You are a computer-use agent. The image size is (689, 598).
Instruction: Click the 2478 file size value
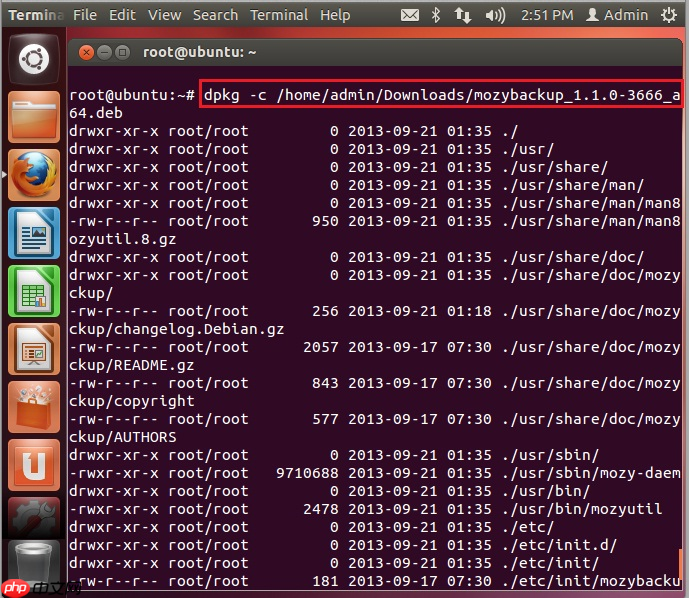pos(321,509)
